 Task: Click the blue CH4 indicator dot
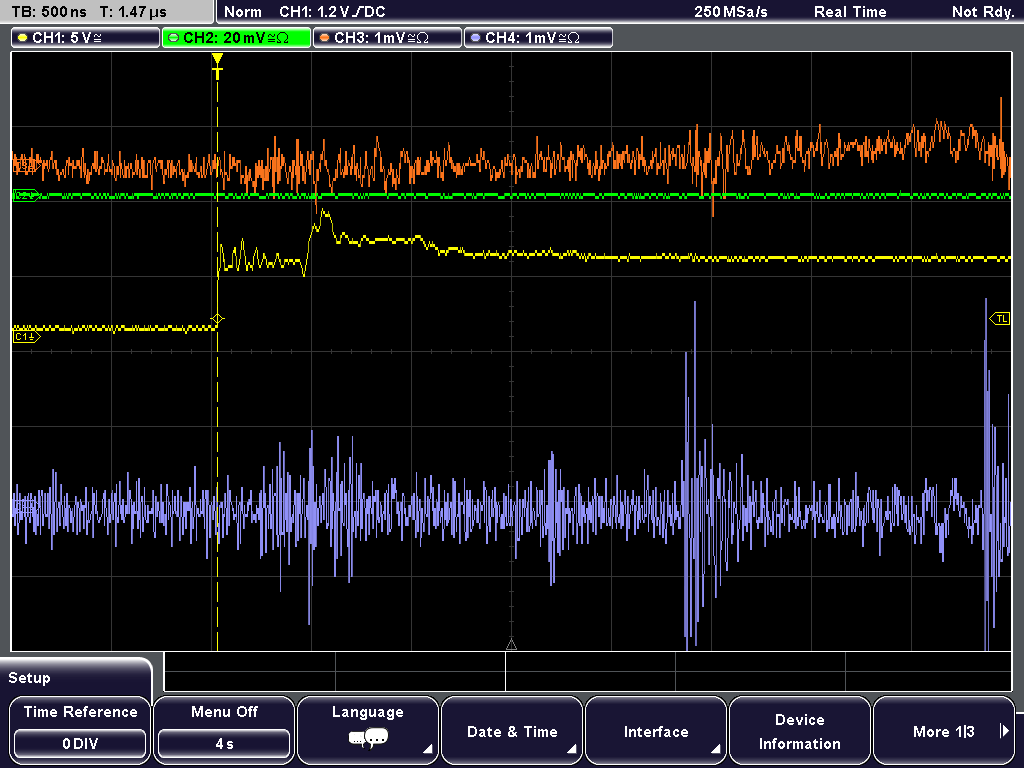pos(475,38)
